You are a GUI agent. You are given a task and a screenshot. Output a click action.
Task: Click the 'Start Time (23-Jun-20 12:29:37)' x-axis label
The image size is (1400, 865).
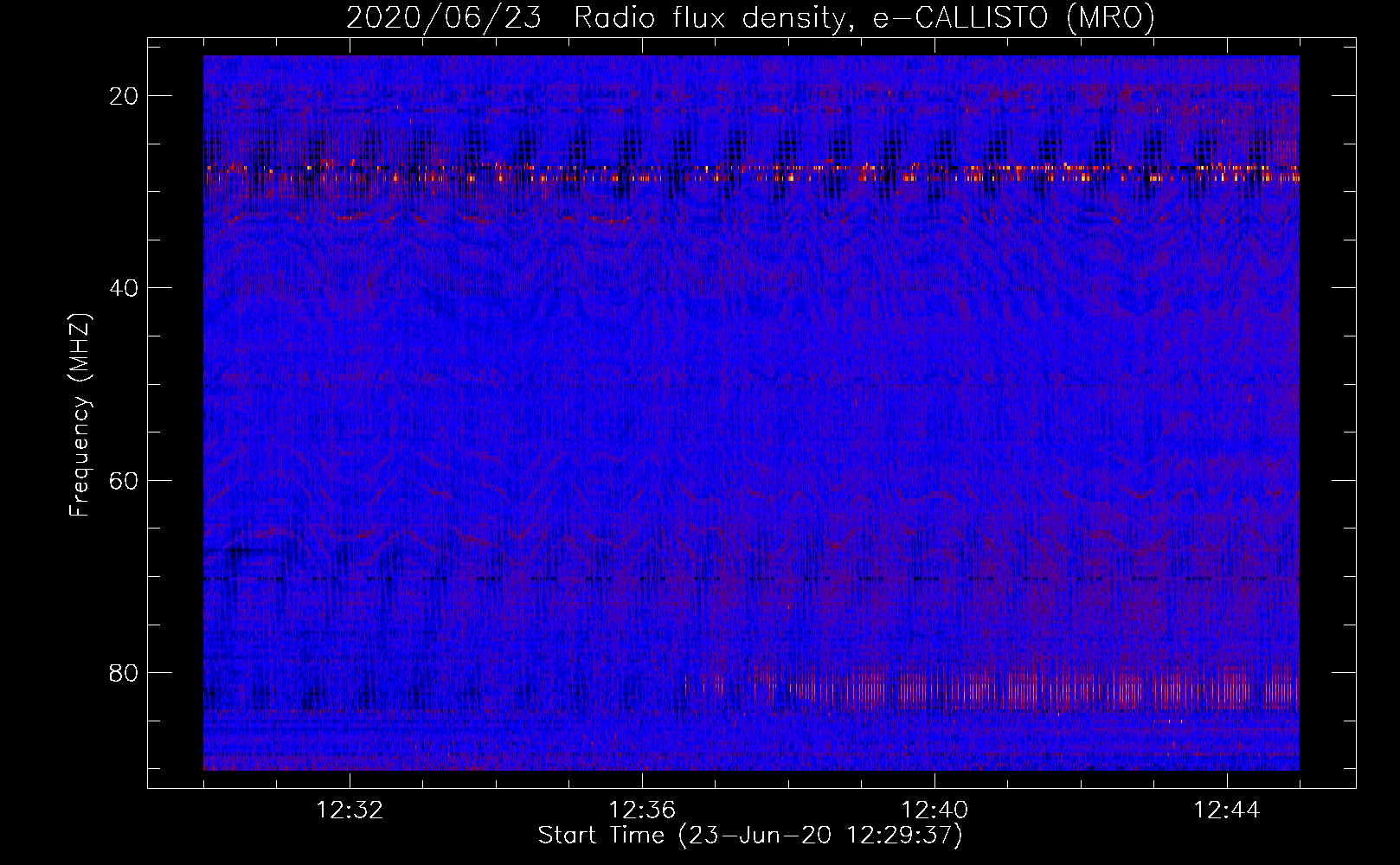(750, 836)
